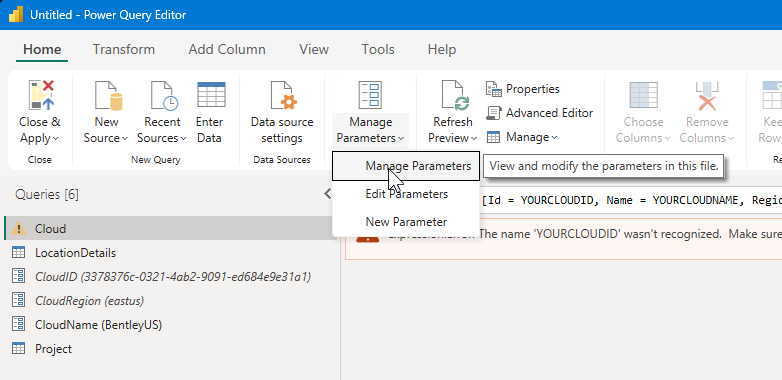Click the parameter icon beside CloudName
Image resolution: width=782 pixels, height=380 pixels.
(18, 325)
